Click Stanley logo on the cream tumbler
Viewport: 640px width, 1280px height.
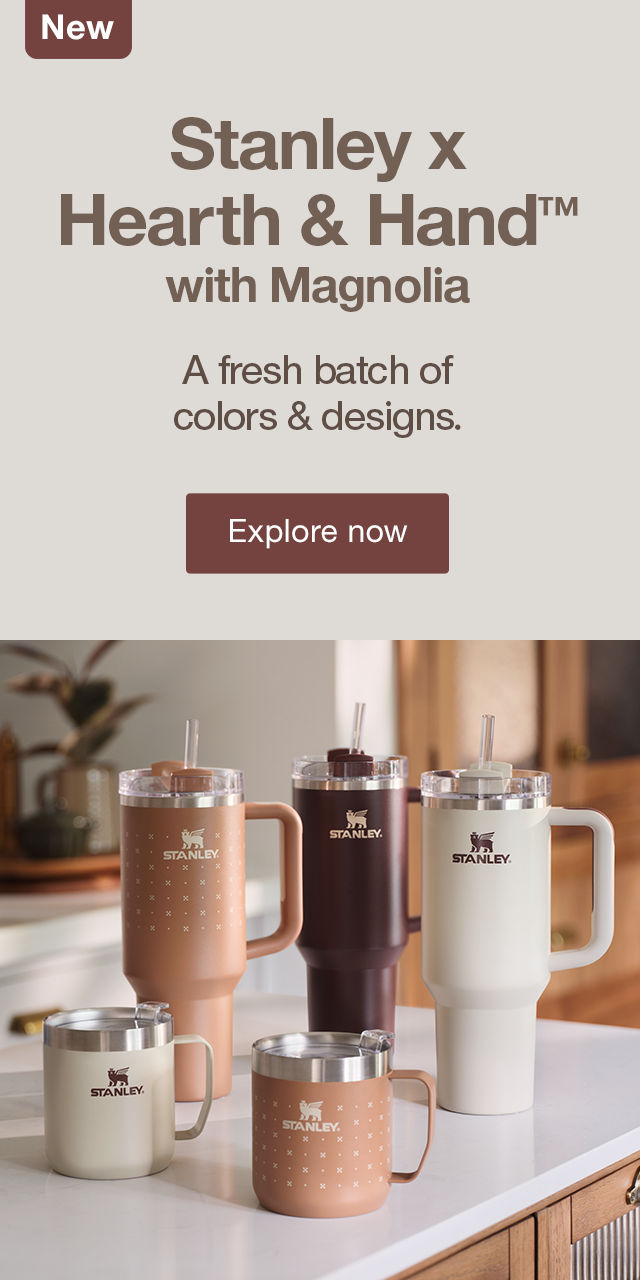coord(481,848)
